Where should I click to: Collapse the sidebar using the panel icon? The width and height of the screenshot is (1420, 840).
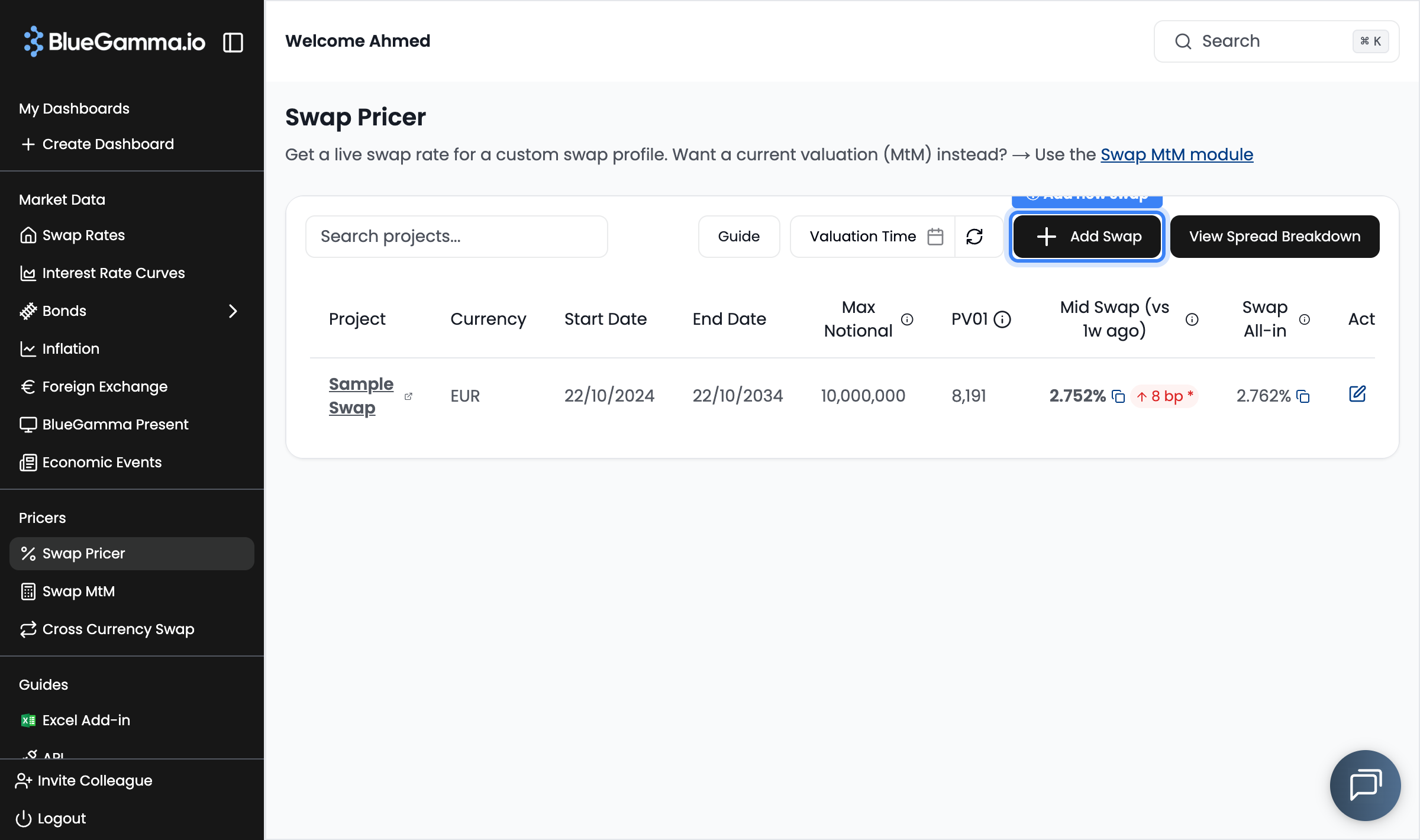click(x=234, y=42)
